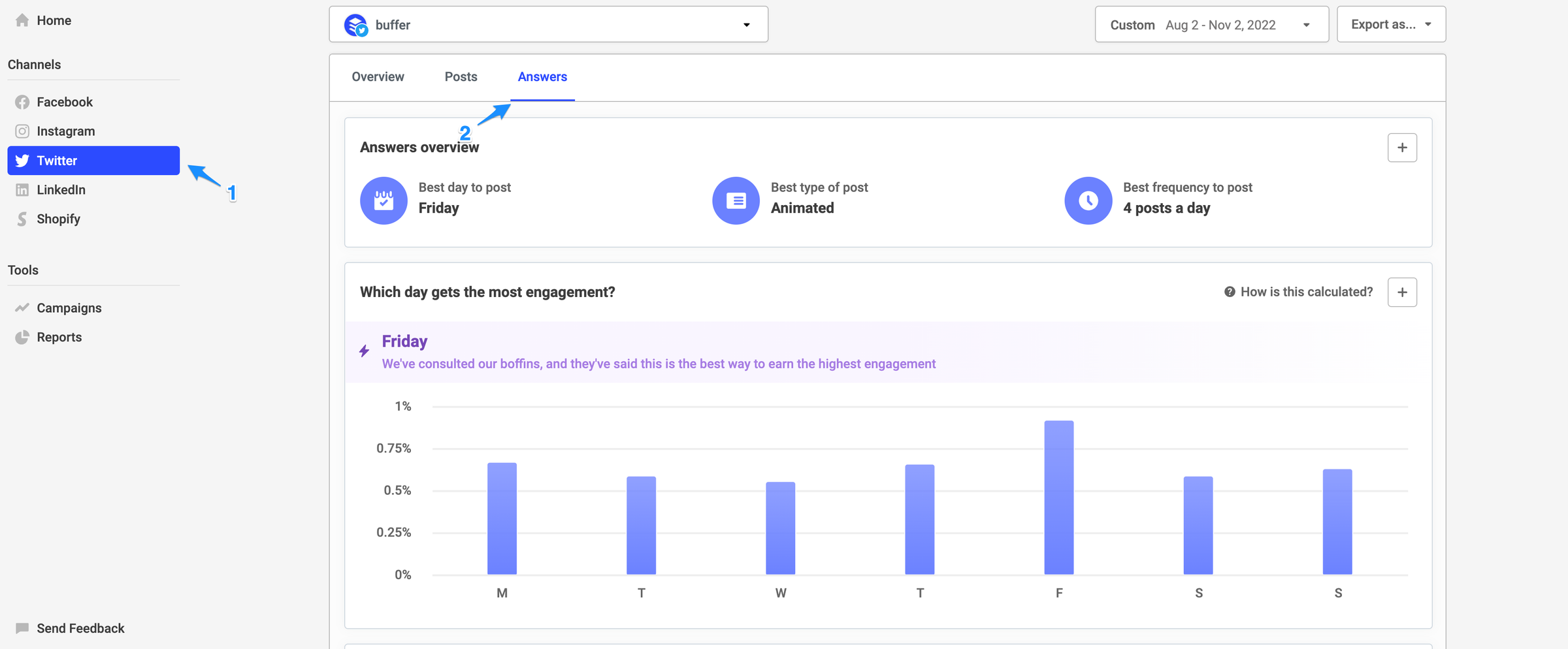
Task: Open the Export as... dropdown
Action: 1391,25
